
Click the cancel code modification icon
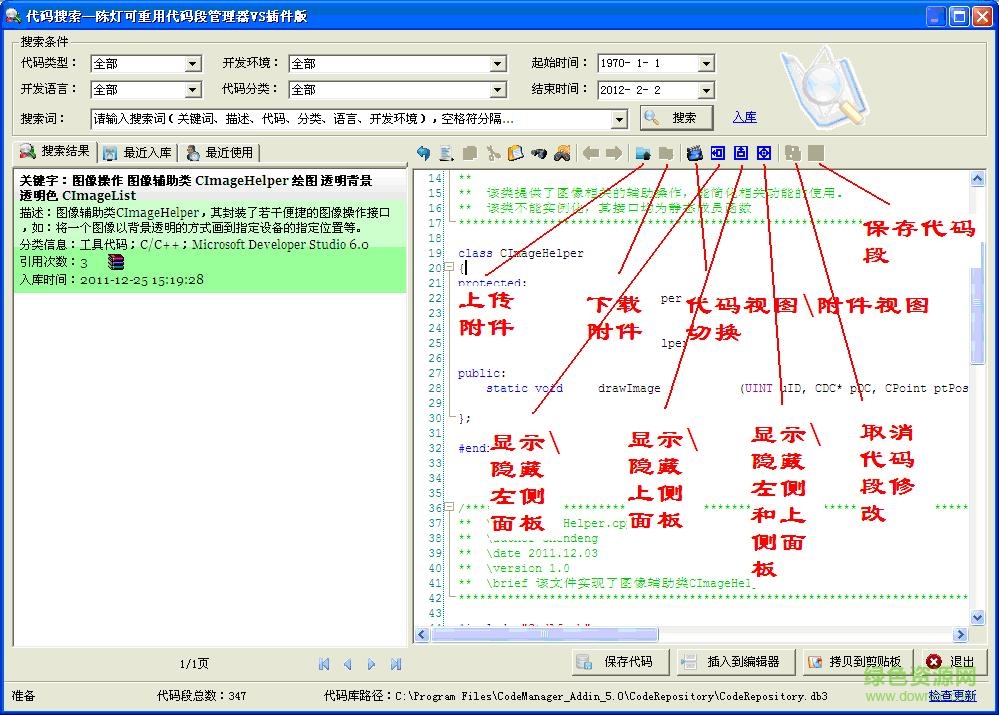(793, 153)
